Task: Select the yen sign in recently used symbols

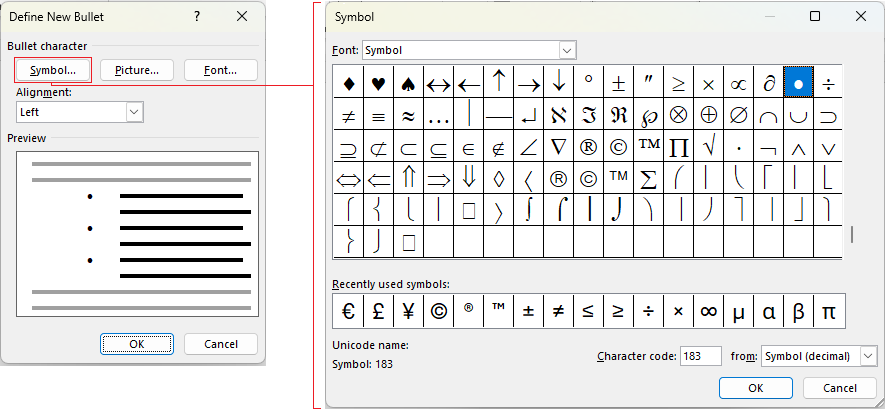Action: click(408, 311)
